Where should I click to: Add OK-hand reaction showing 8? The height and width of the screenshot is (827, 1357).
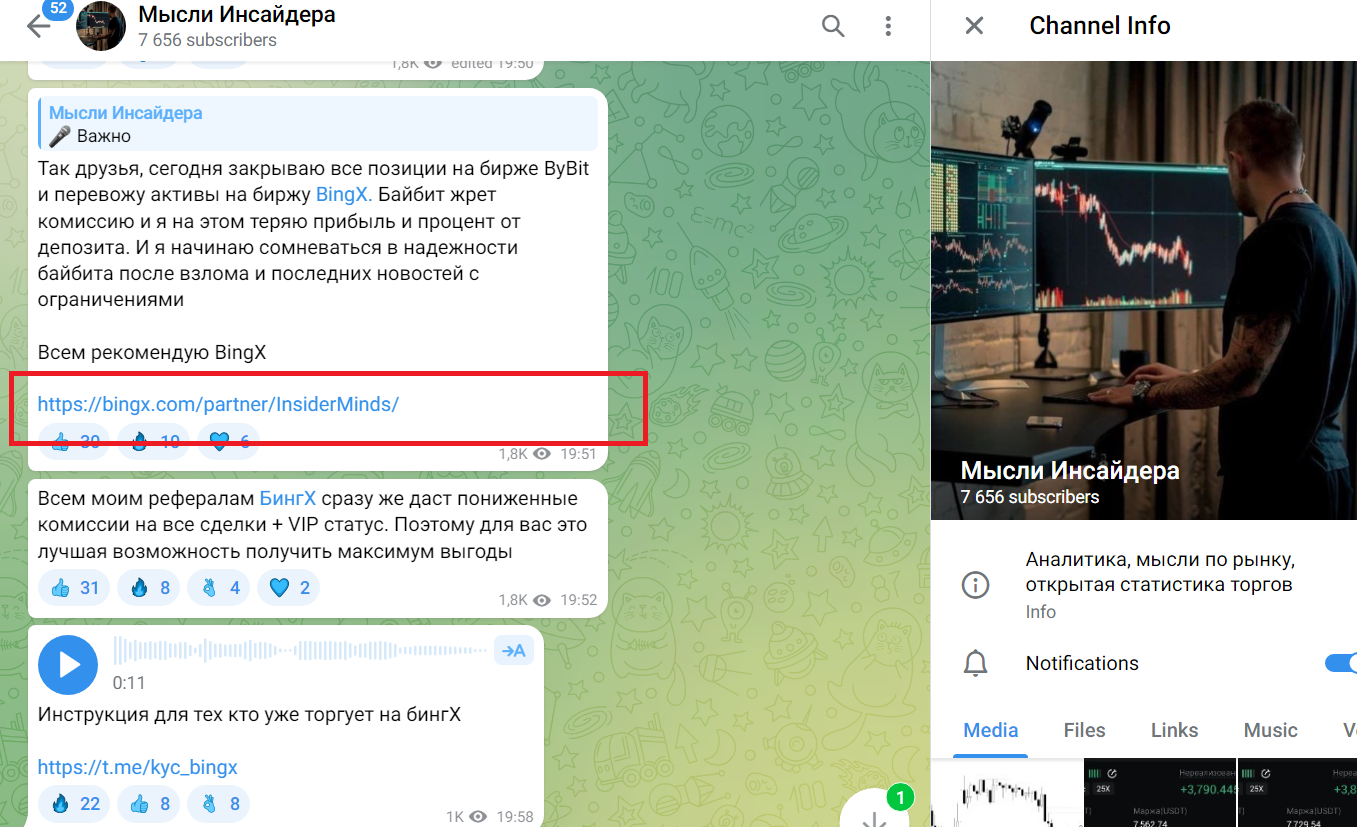pos(218,803)
